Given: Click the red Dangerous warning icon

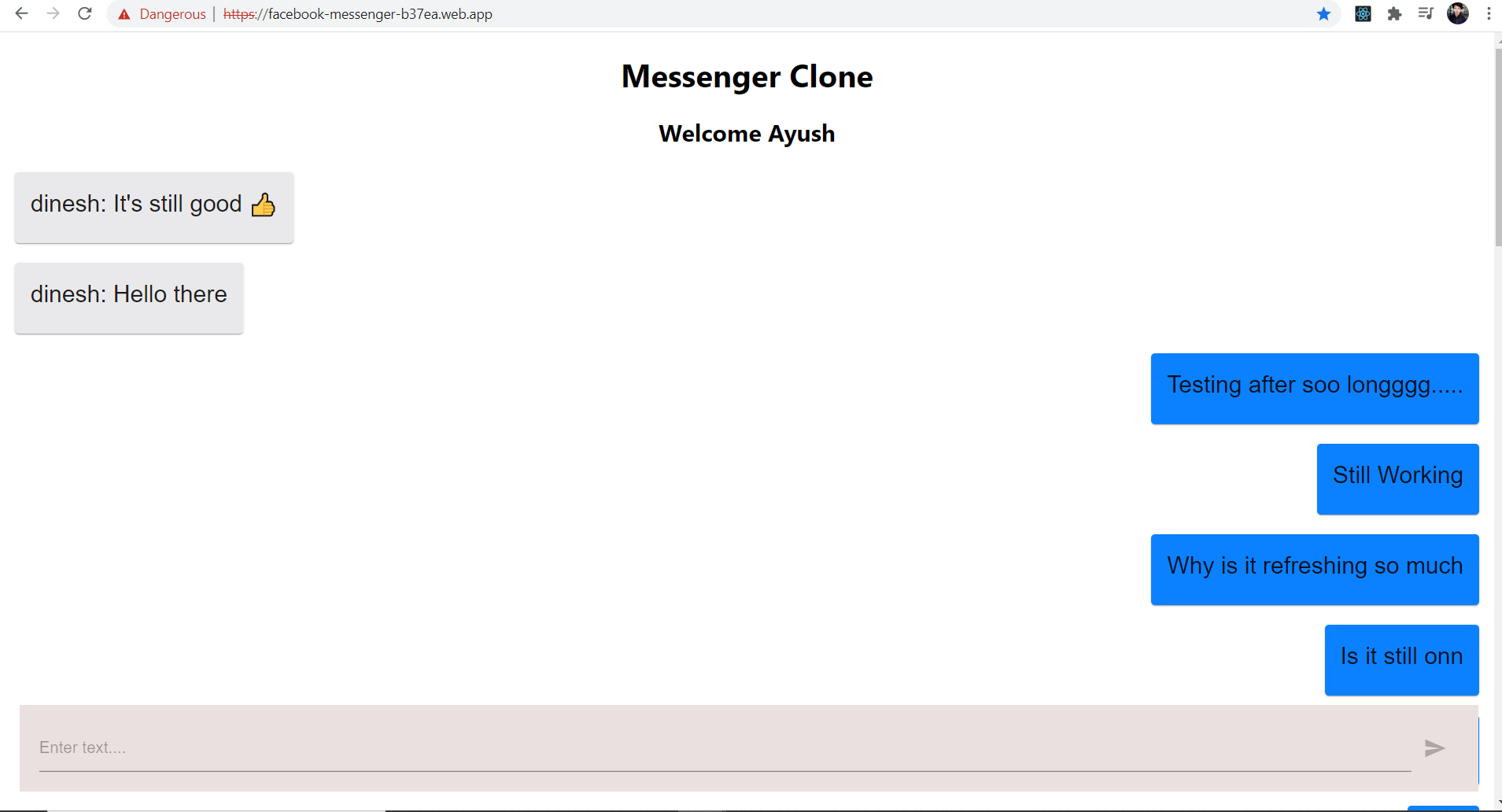Looking at the screenshot, I should point(124,14).
